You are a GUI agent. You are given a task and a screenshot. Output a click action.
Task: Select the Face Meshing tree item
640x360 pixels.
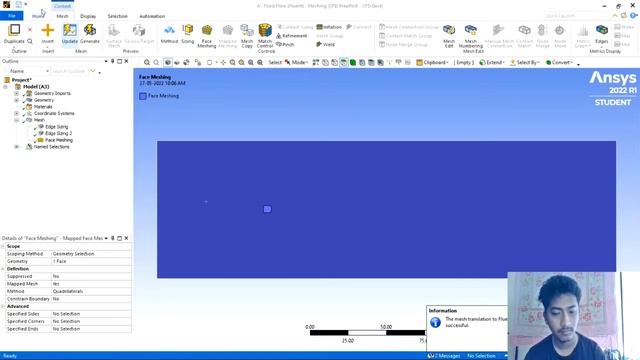59,140
